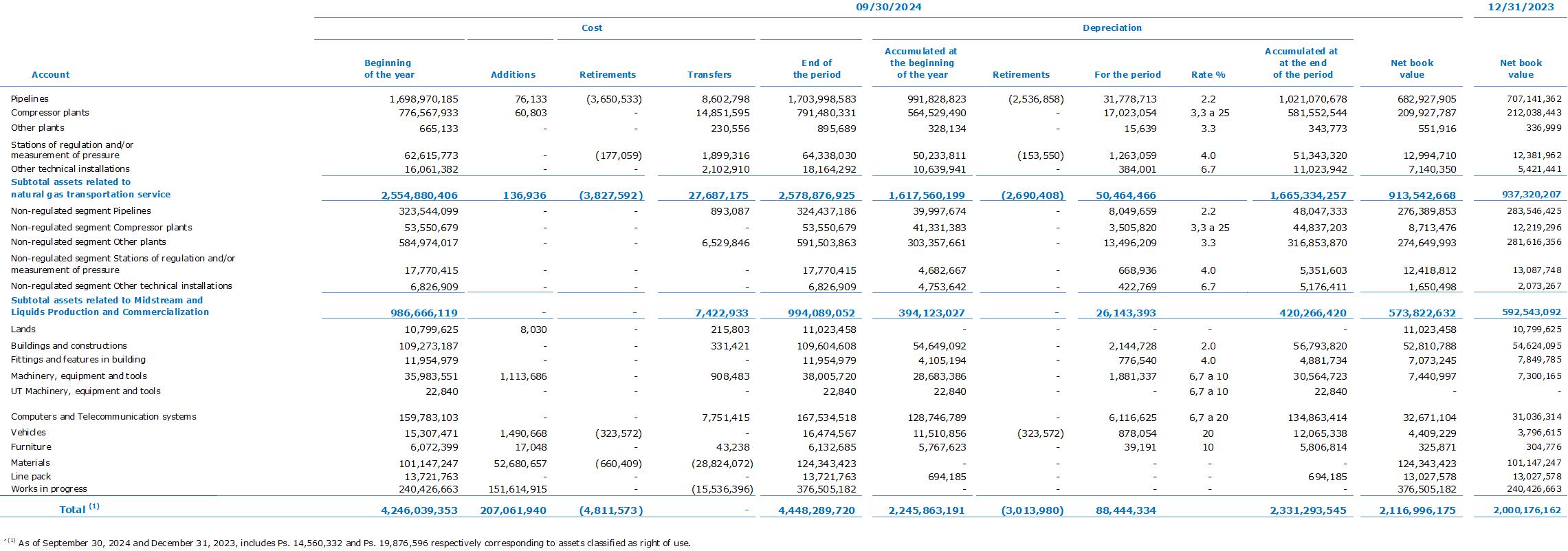The image size is (1568, 551).
Task: Select the Lands row label
Action: [x=23, y=329]
